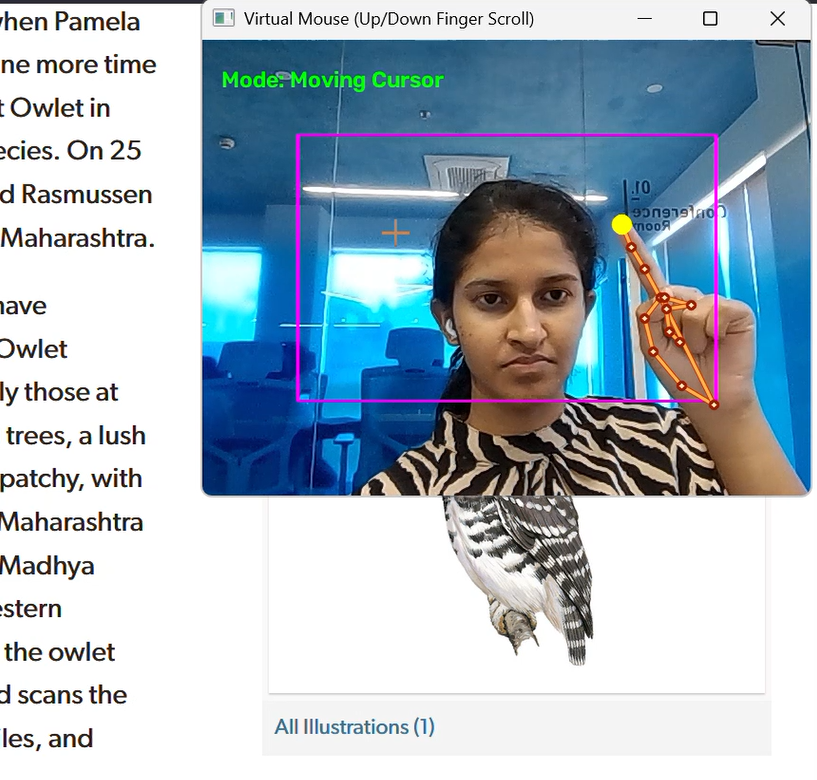This screenshot has width=817, height=780.
Task: Click the text 'ecies. On 25'
Action: 70,151
